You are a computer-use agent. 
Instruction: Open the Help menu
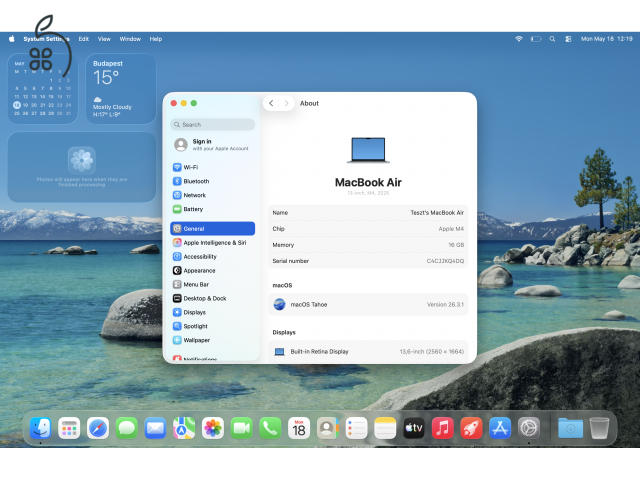(x=156, y=39)
